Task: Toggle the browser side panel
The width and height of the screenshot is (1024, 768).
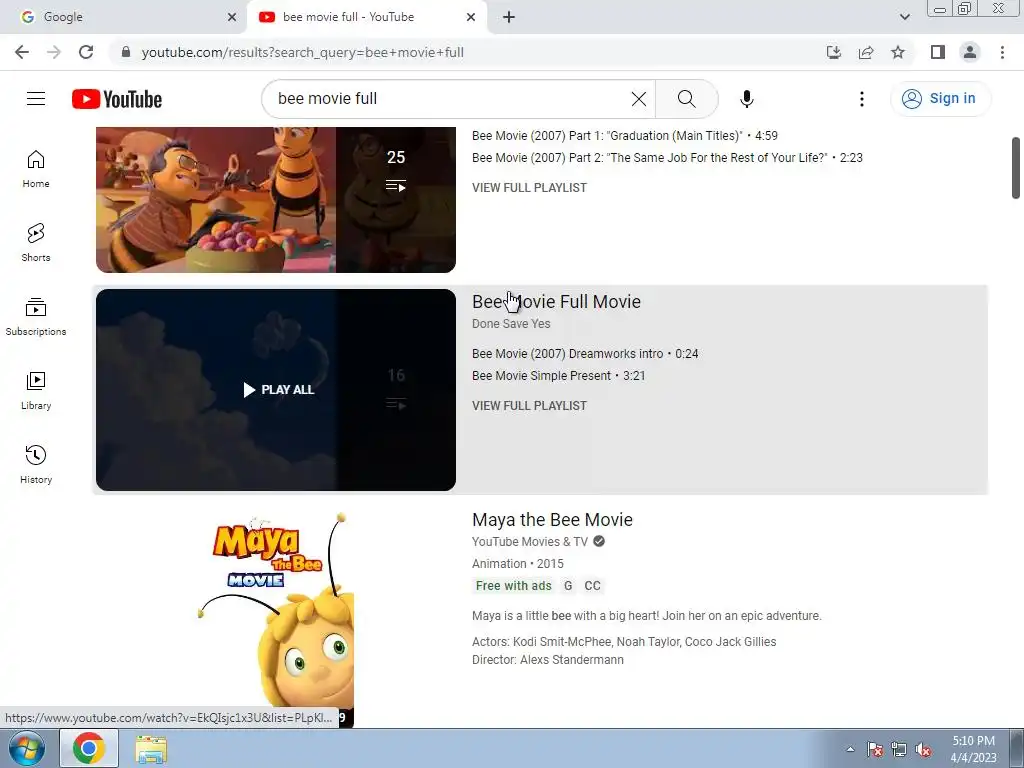Action: pos(938,52)
